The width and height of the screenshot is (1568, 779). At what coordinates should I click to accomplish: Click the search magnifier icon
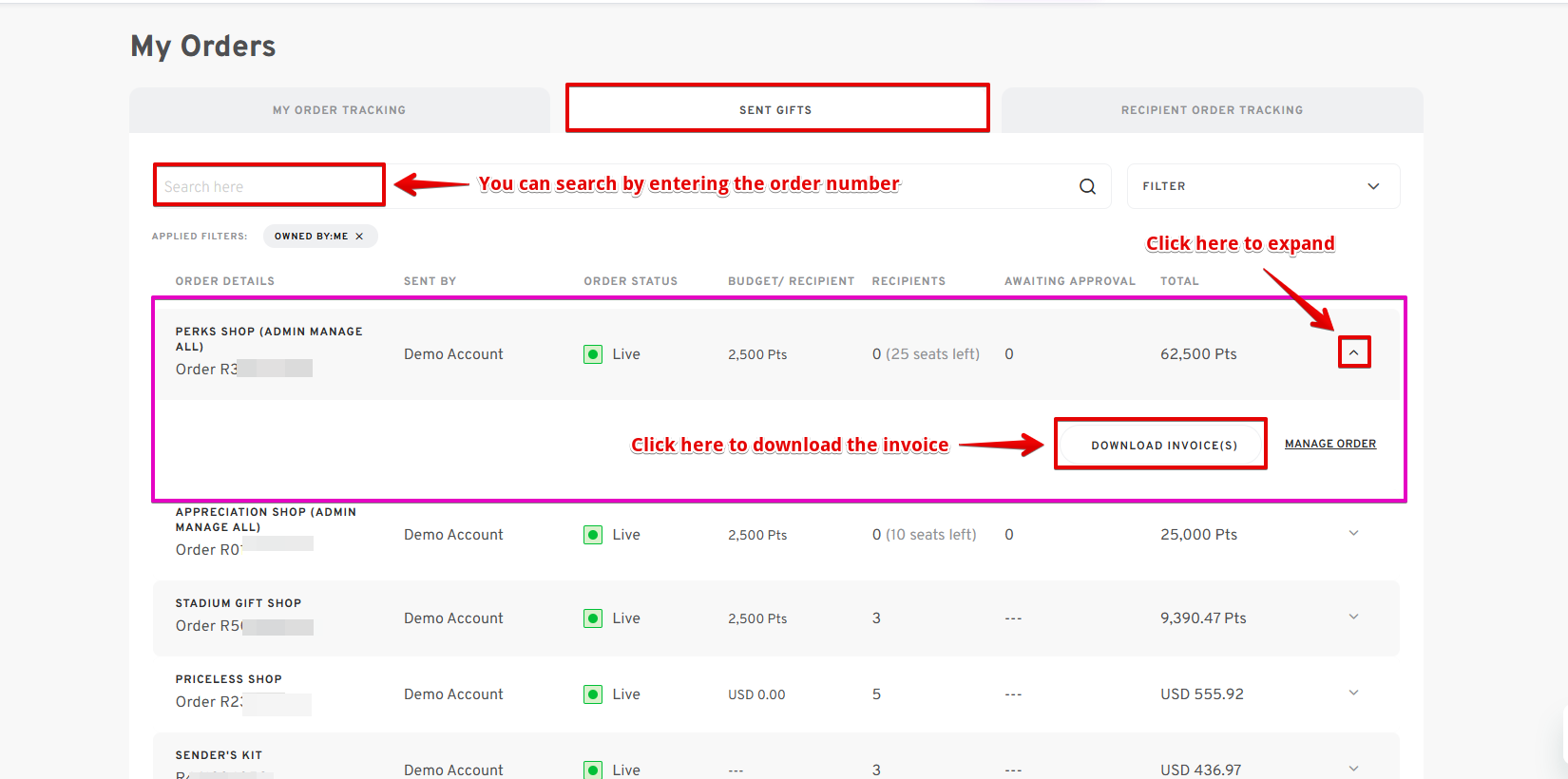tap(1087, 187)
